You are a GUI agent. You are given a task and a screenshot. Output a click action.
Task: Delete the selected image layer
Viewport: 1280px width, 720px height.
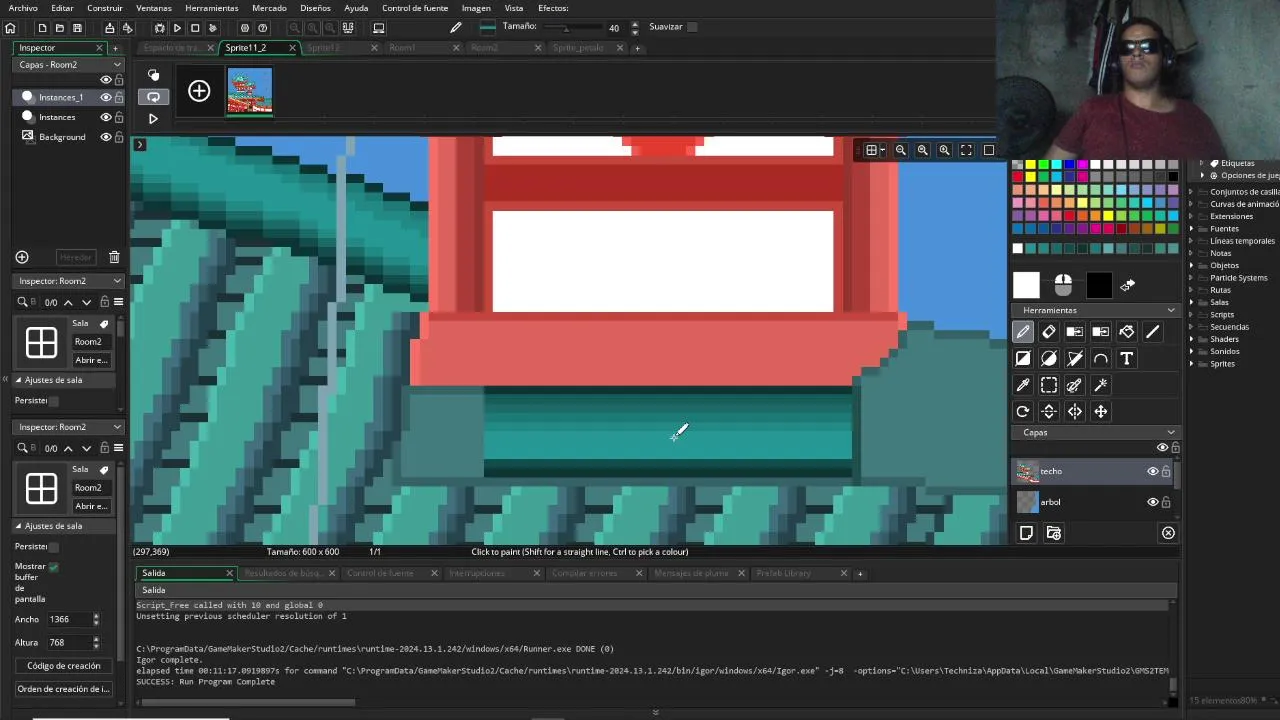[x=1168, y=533]
